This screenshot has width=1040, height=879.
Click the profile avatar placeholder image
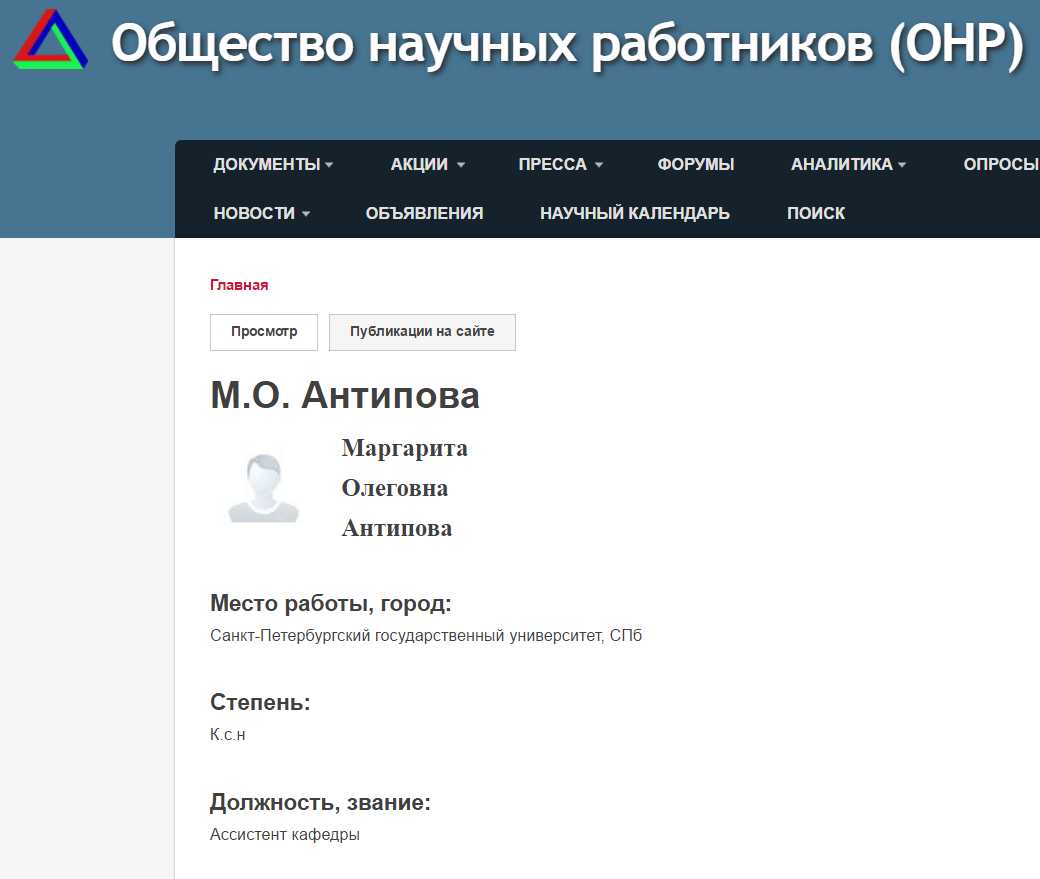(x=263, y=488)
